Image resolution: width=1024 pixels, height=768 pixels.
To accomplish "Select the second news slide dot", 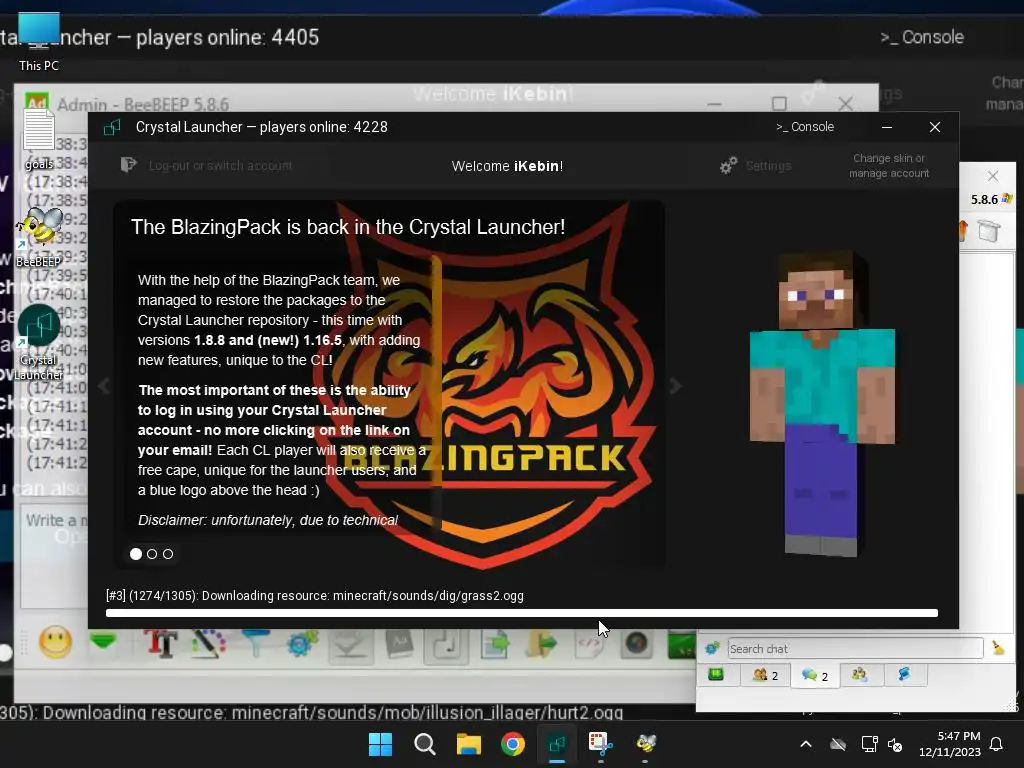I will [152, 554].
